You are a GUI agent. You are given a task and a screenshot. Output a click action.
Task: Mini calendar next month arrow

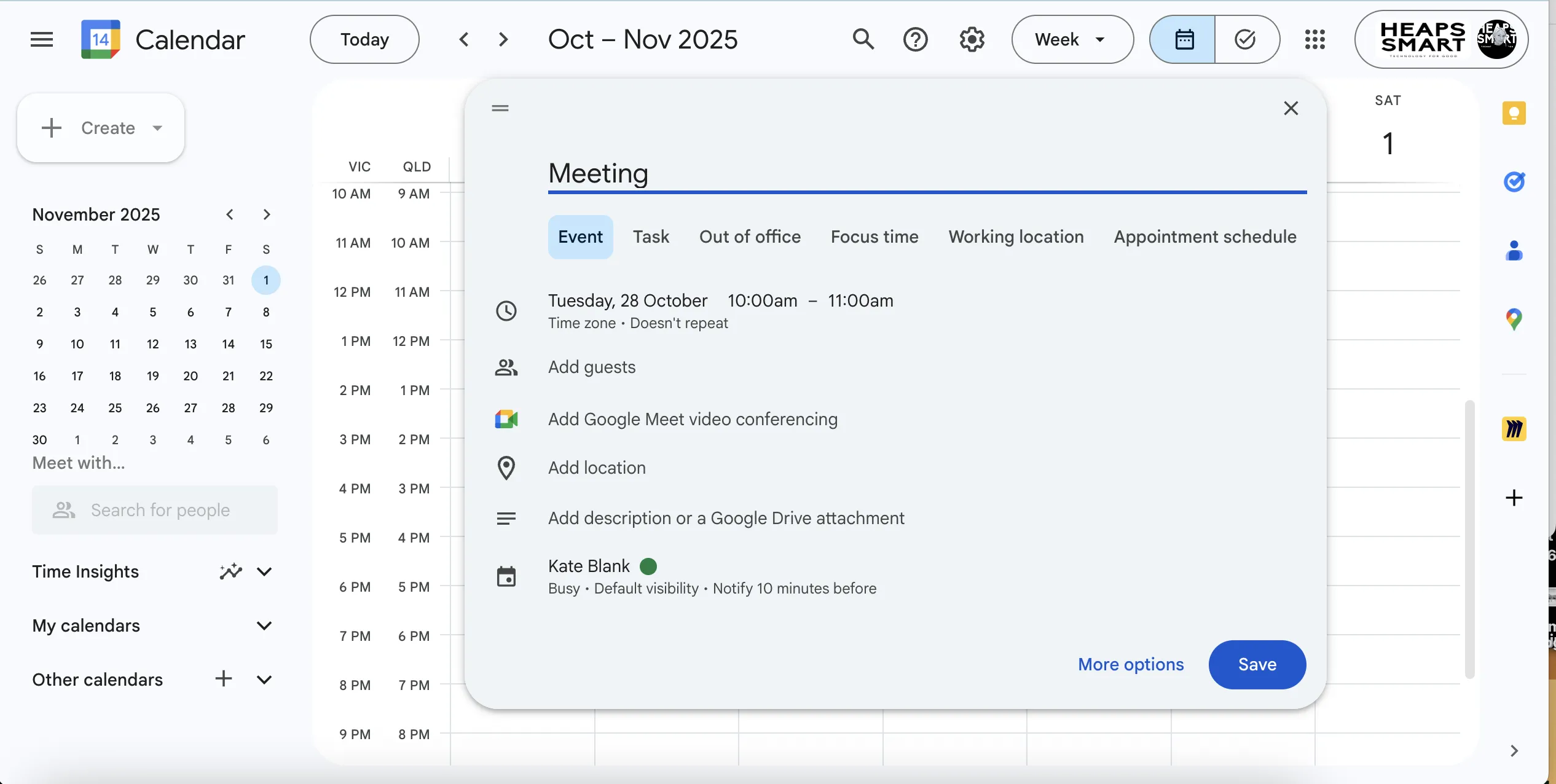coord(266,214)
